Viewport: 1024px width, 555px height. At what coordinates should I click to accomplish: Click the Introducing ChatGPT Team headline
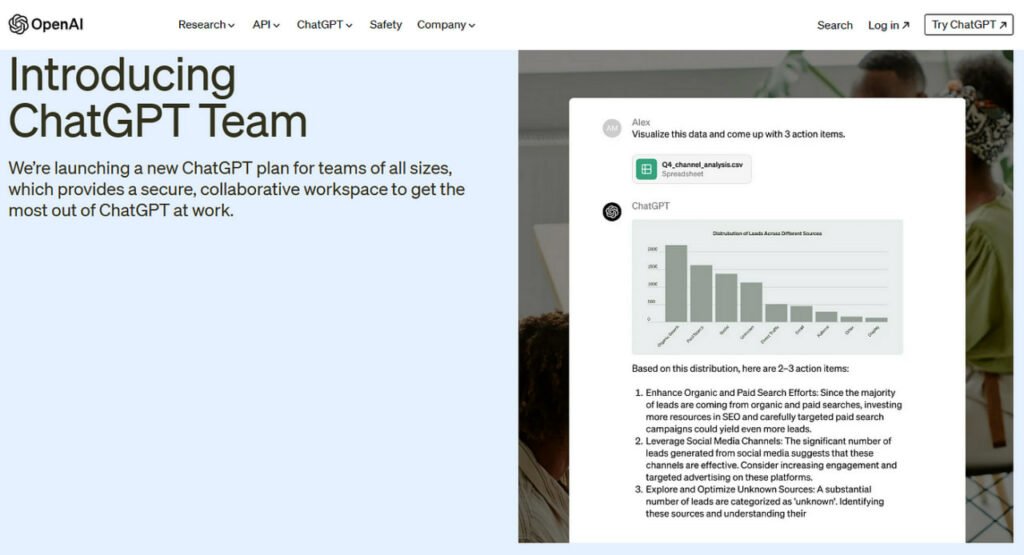157,98
